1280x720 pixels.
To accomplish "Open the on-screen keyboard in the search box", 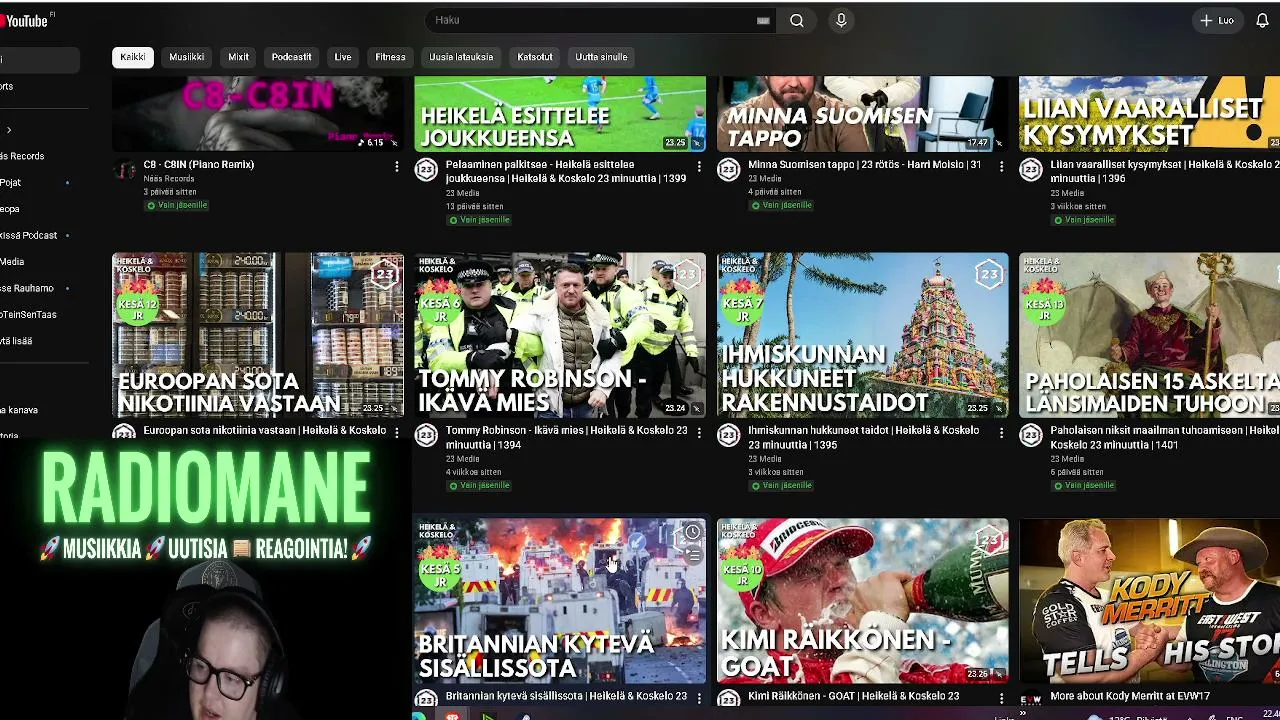I will 763,20.
